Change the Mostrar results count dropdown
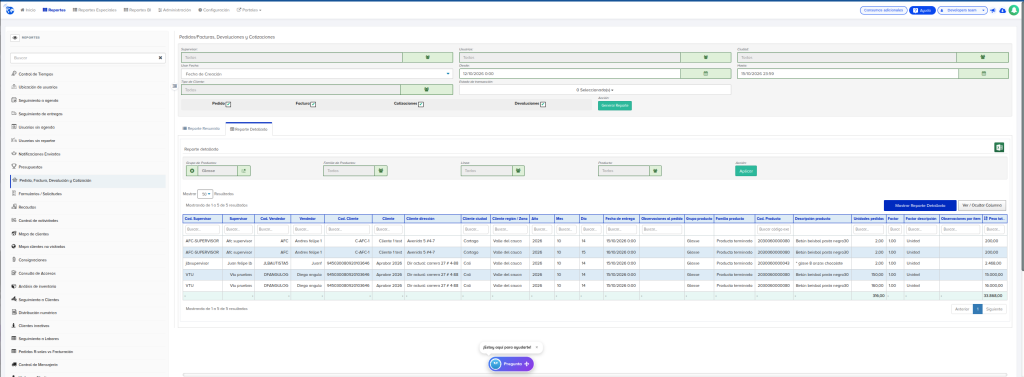Screen dimensions: 1024x377 coord(204,194)
